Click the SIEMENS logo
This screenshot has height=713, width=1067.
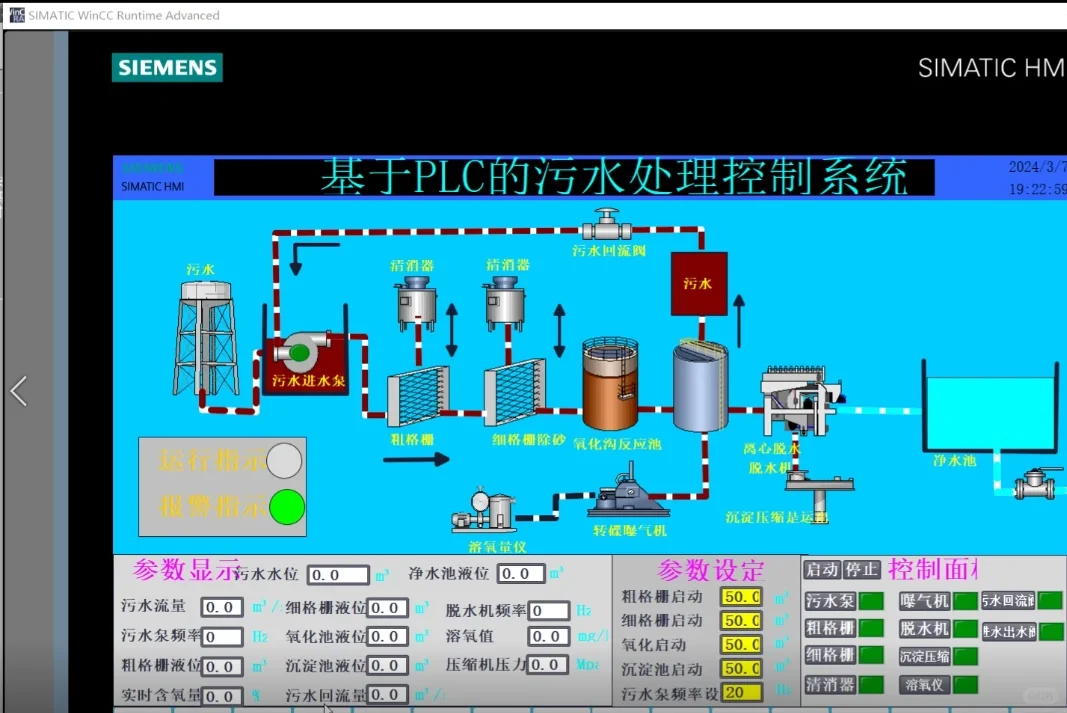pos(166,68)
